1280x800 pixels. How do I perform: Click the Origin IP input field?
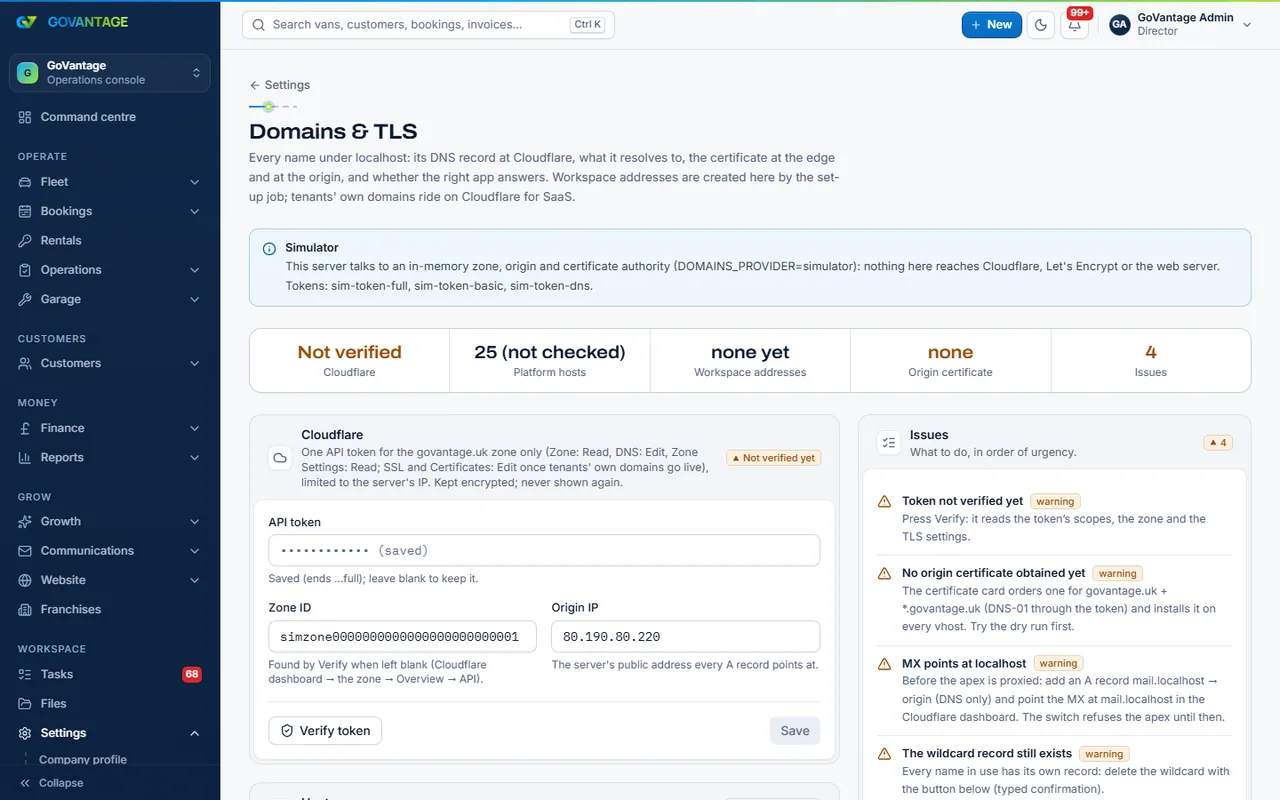coord(686,637)
